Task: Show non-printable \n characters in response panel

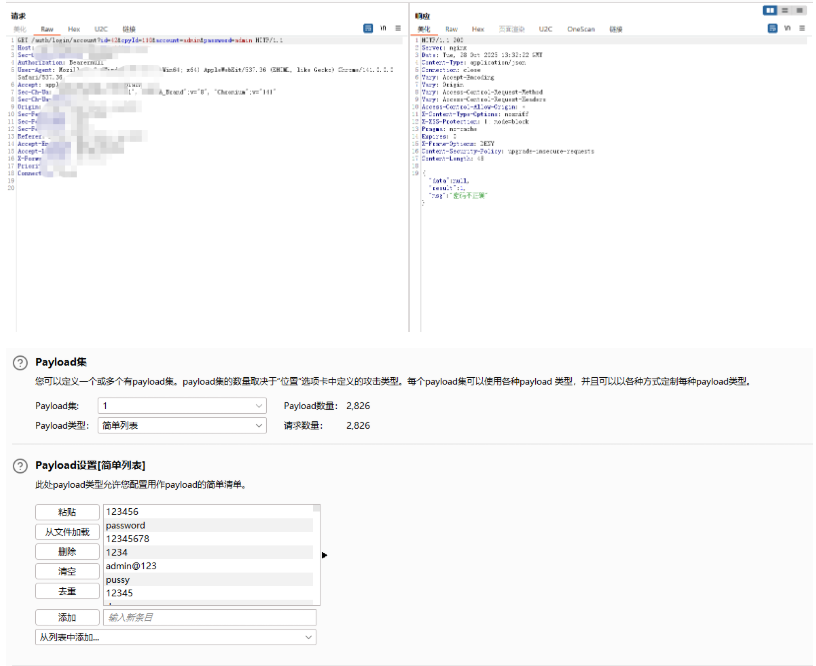Action: [x=787, y=28]
